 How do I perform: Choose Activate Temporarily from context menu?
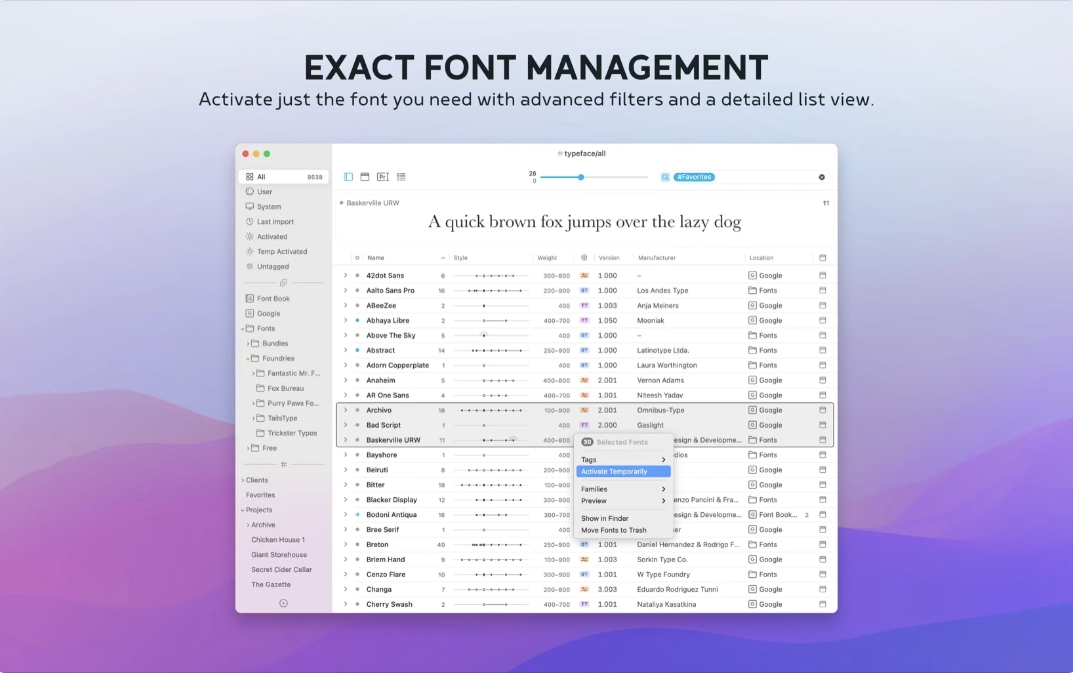(614, 471)
